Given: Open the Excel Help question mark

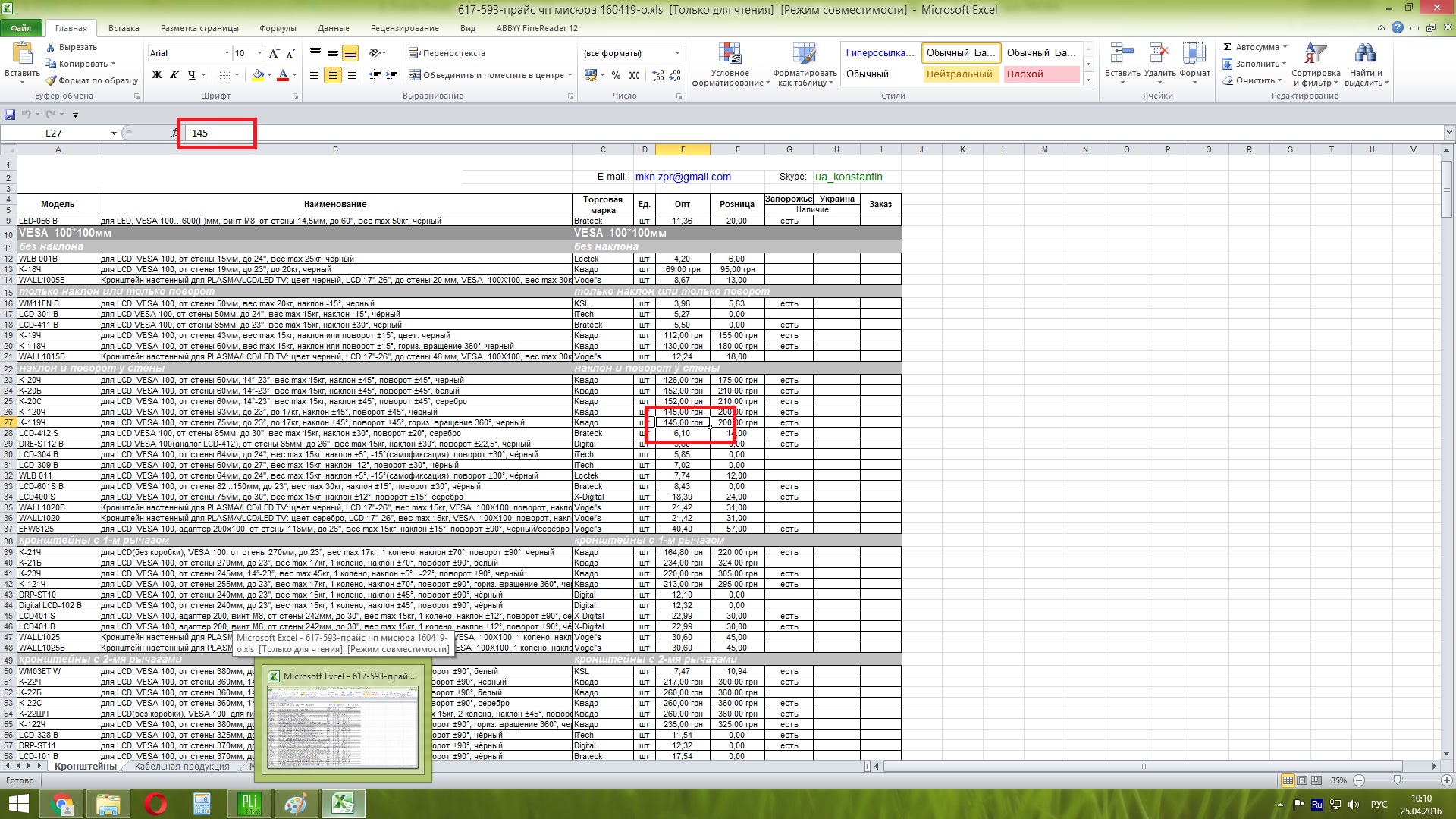Looking at the screenshot, I should tap(1398, 28).
